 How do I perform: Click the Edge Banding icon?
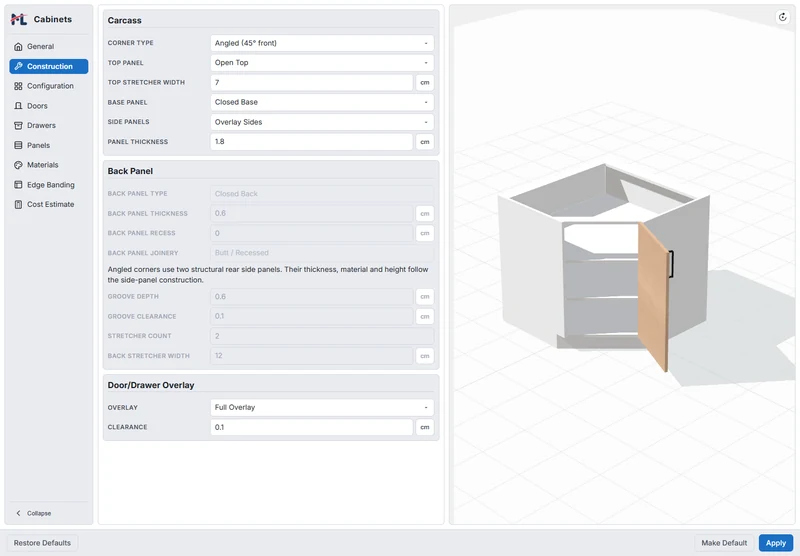click(x=18, y=185)
